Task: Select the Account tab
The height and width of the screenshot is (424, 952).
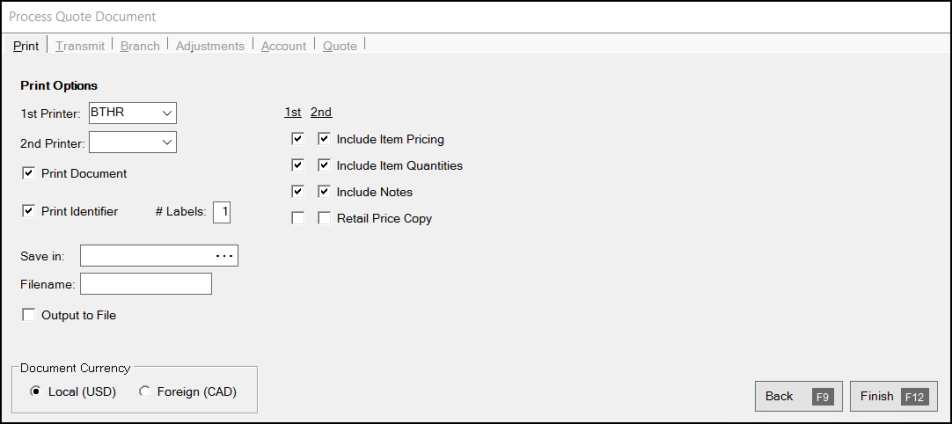Action: click(x=284, y=46)
